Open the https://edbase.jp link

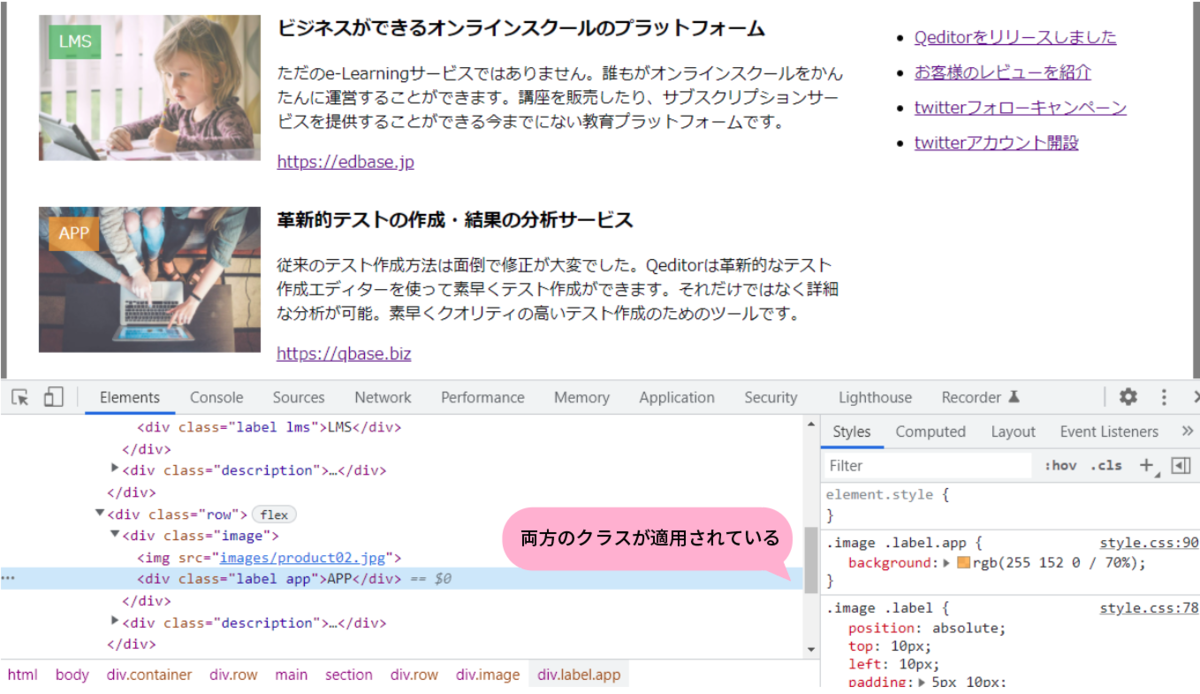(x=345, y=161)
